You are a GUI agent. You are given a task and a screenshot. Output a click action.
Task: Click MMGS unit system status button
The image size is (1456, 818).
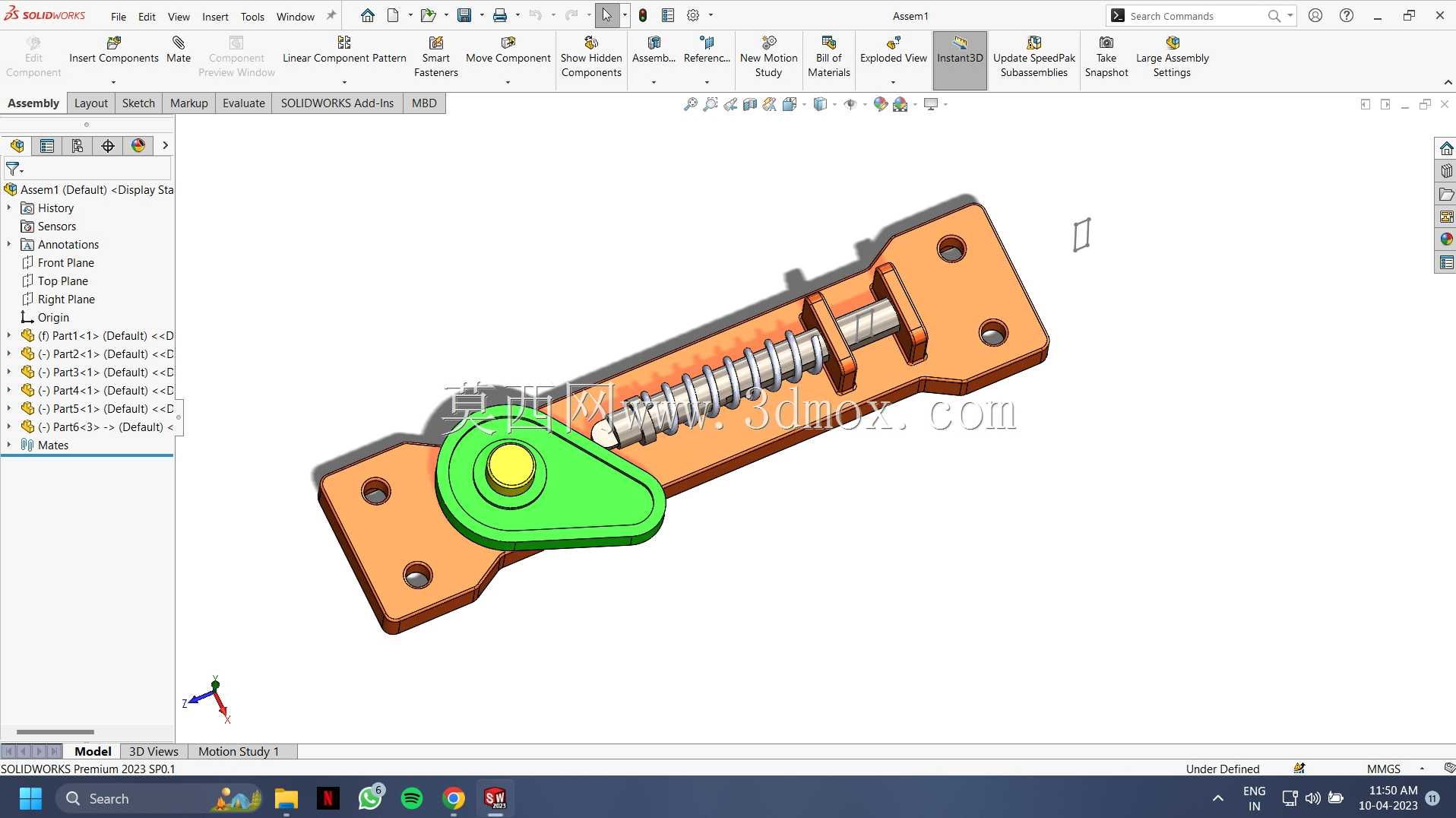point(1383,769)
